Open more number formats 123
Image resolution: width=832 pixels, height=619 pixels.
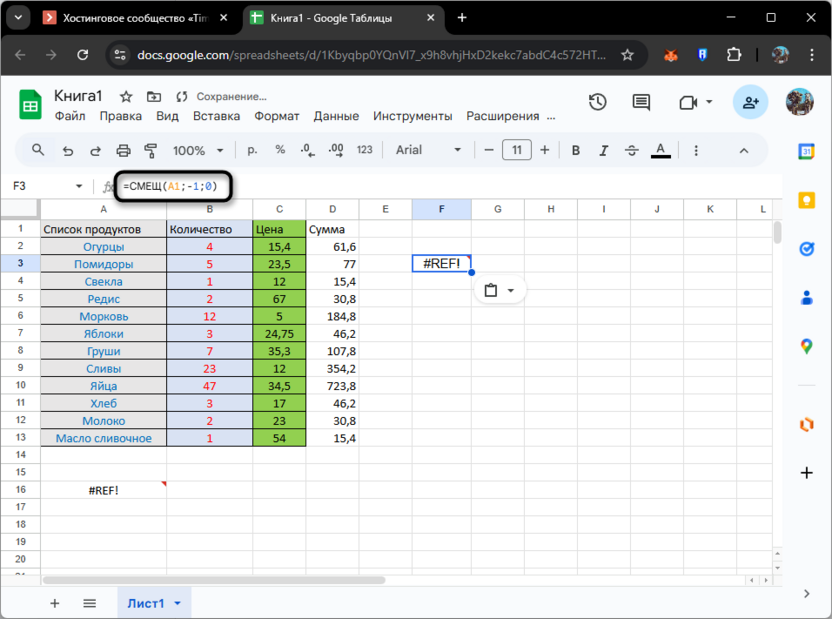click(x=365, y=150)
